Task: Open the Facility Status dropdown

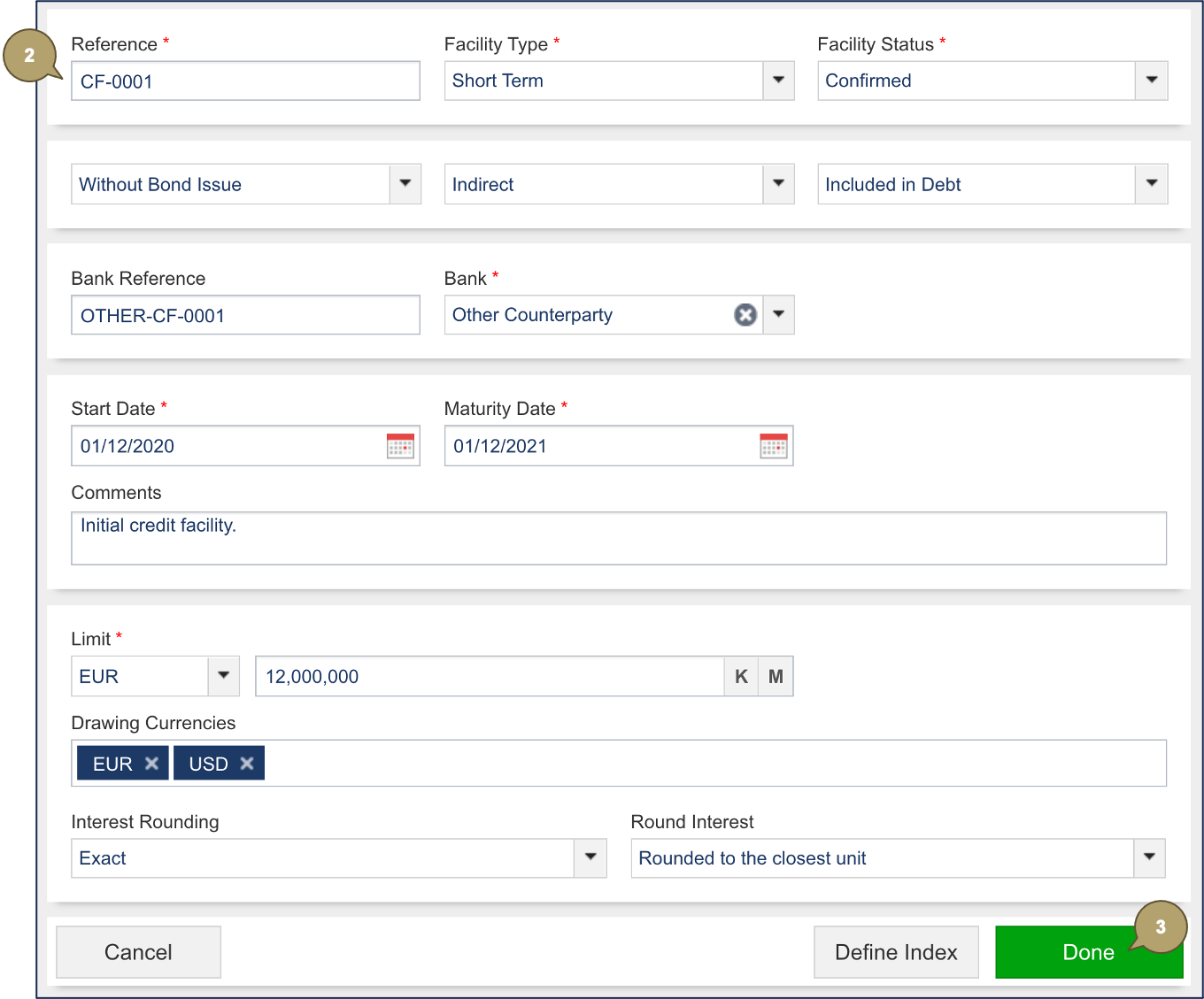Action: click(1151, 81)
